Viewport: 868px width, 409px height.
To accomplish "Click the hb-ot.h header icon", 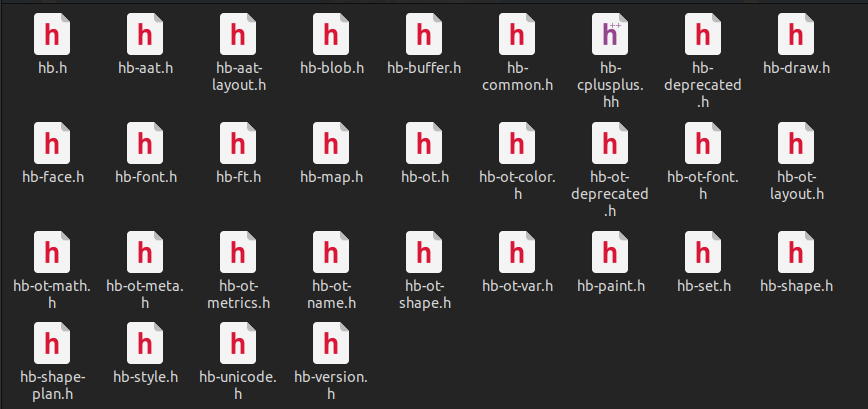I will pos(424,143).
